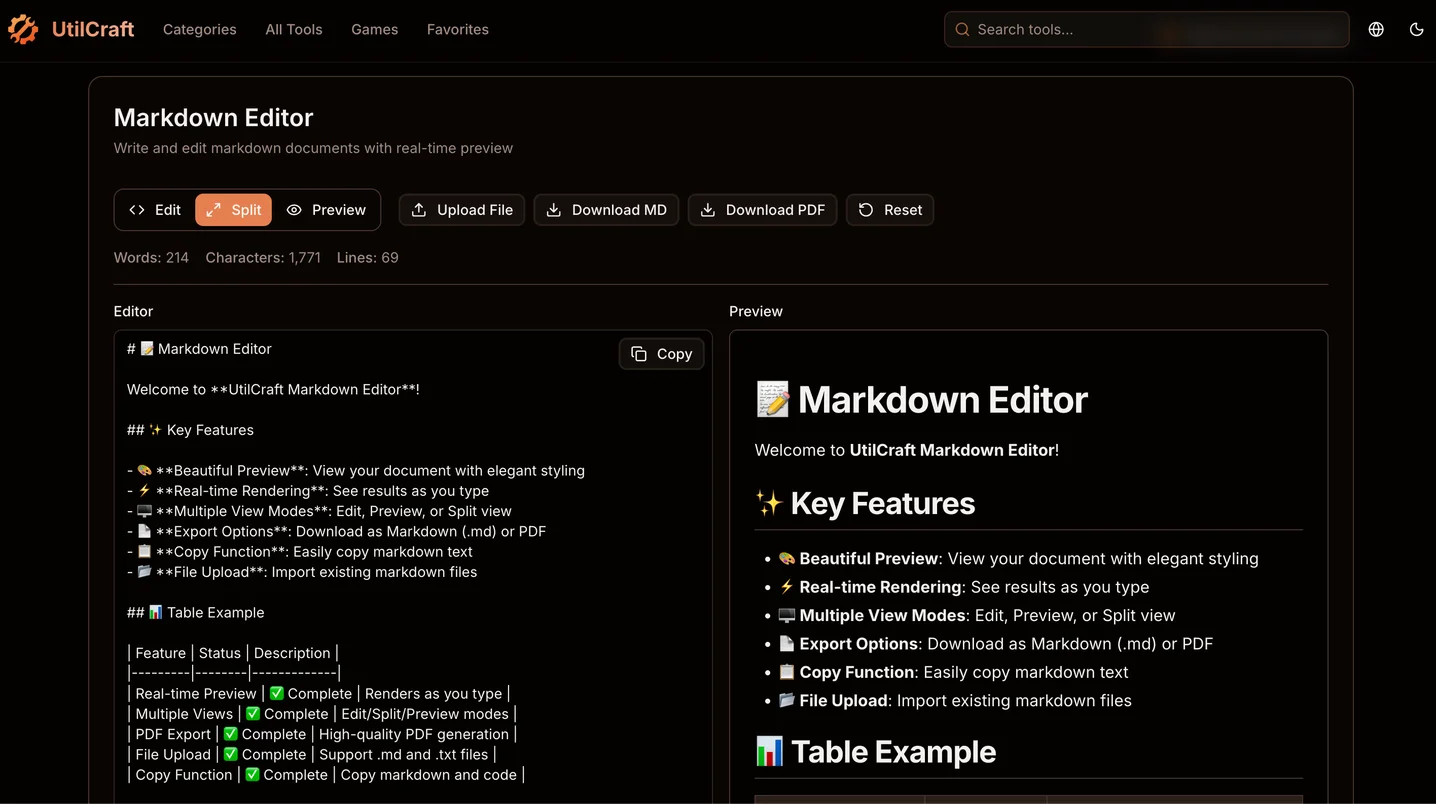Click the globe language icon
Viewport: 1436px width, 804px height.
(1376, 30)
